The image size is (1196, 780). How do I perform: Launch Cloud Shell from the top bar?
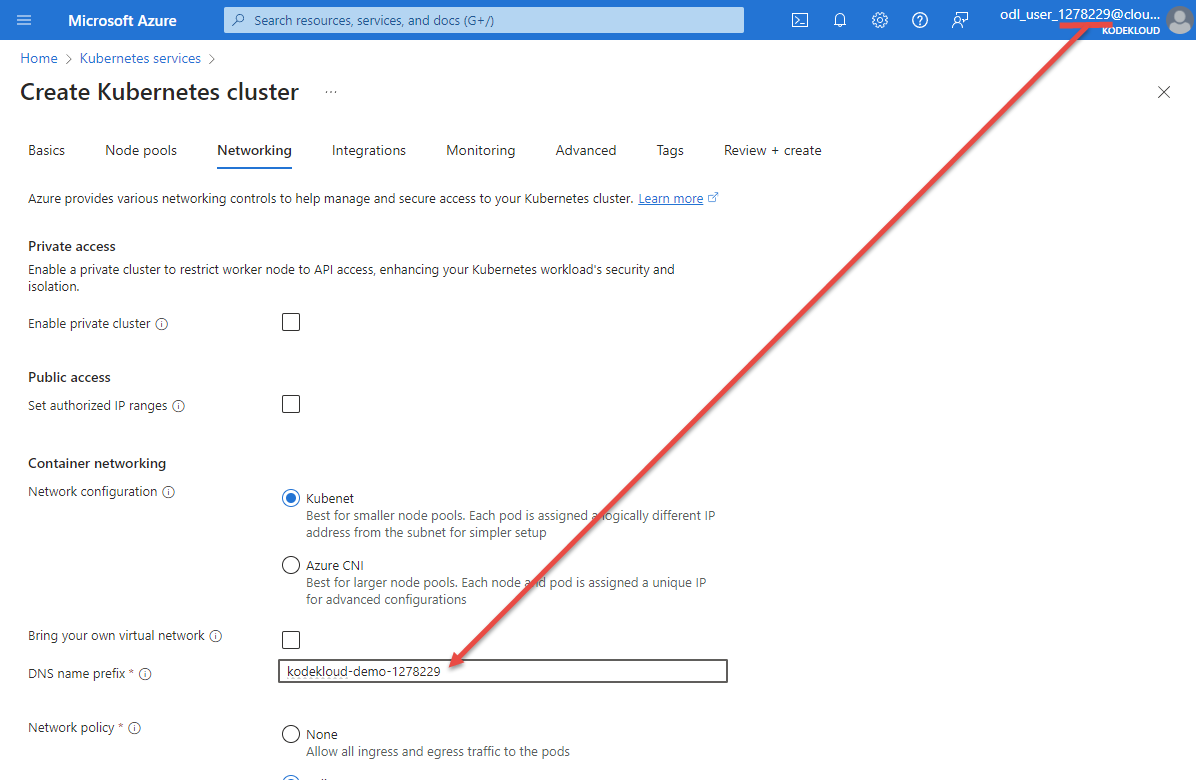coord(800,20)
